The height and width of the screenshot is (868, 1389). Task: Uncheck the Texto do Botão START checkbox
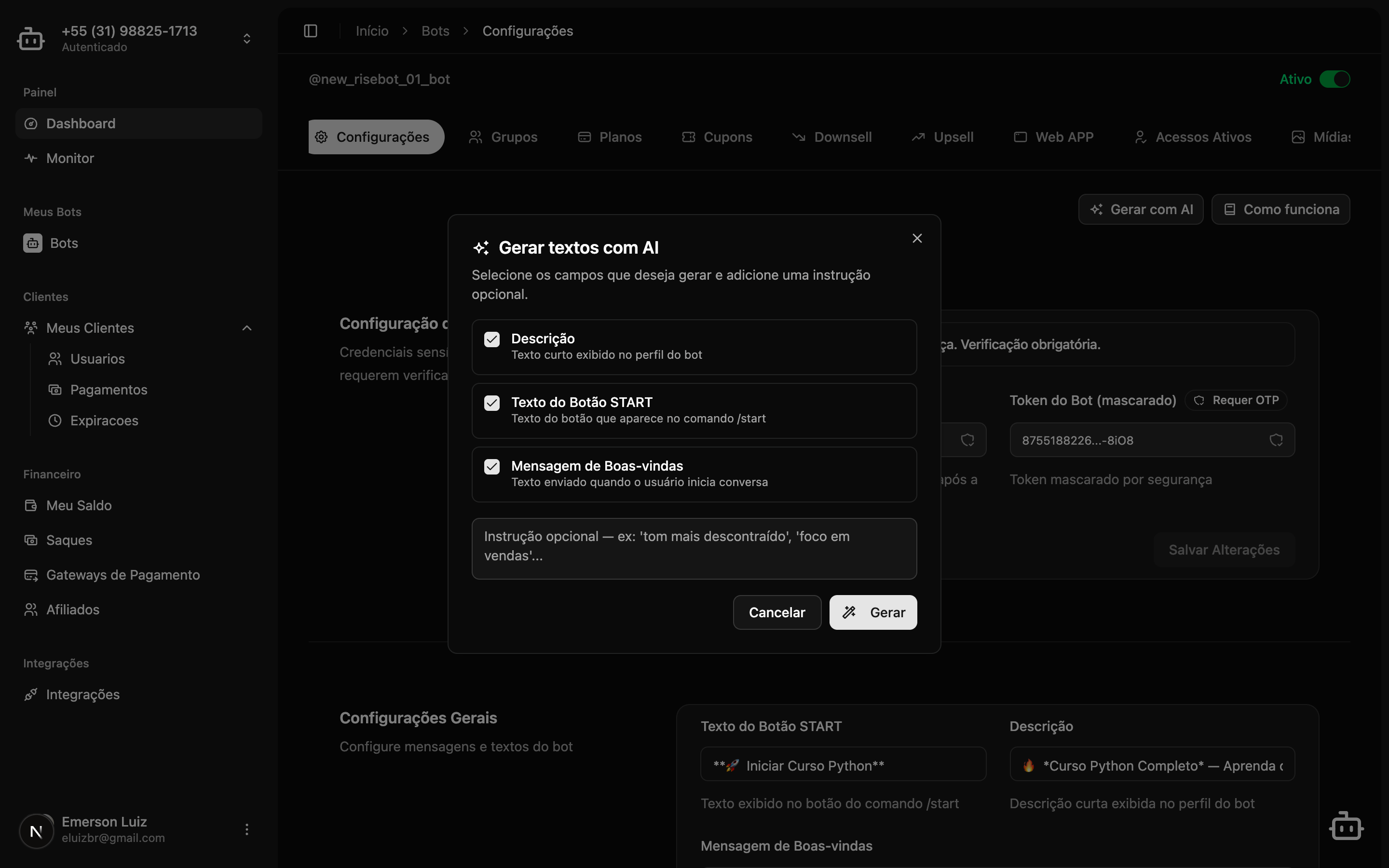[492, 403]
